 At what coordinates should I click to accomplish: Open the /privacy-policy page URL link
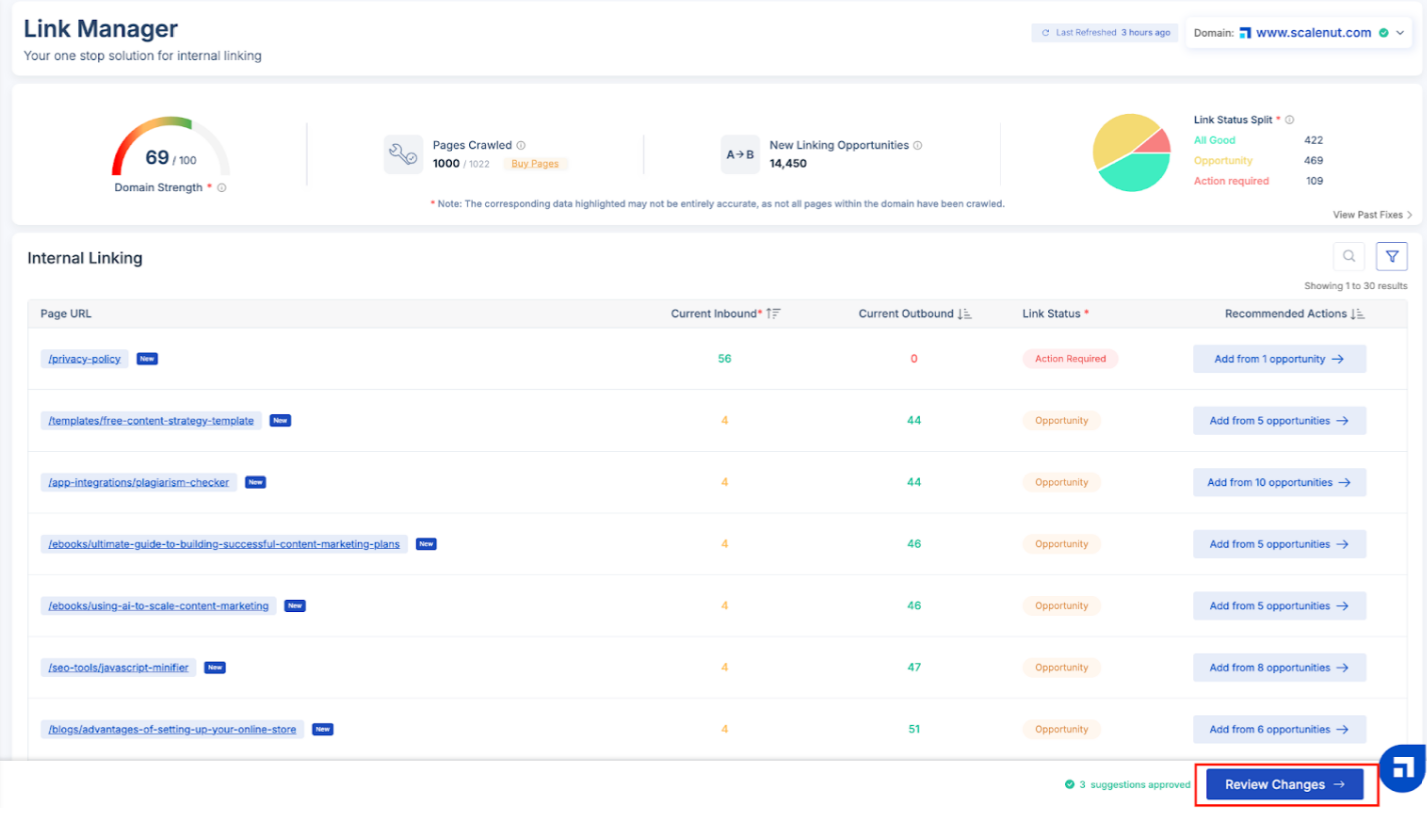(x=84, y=359)
